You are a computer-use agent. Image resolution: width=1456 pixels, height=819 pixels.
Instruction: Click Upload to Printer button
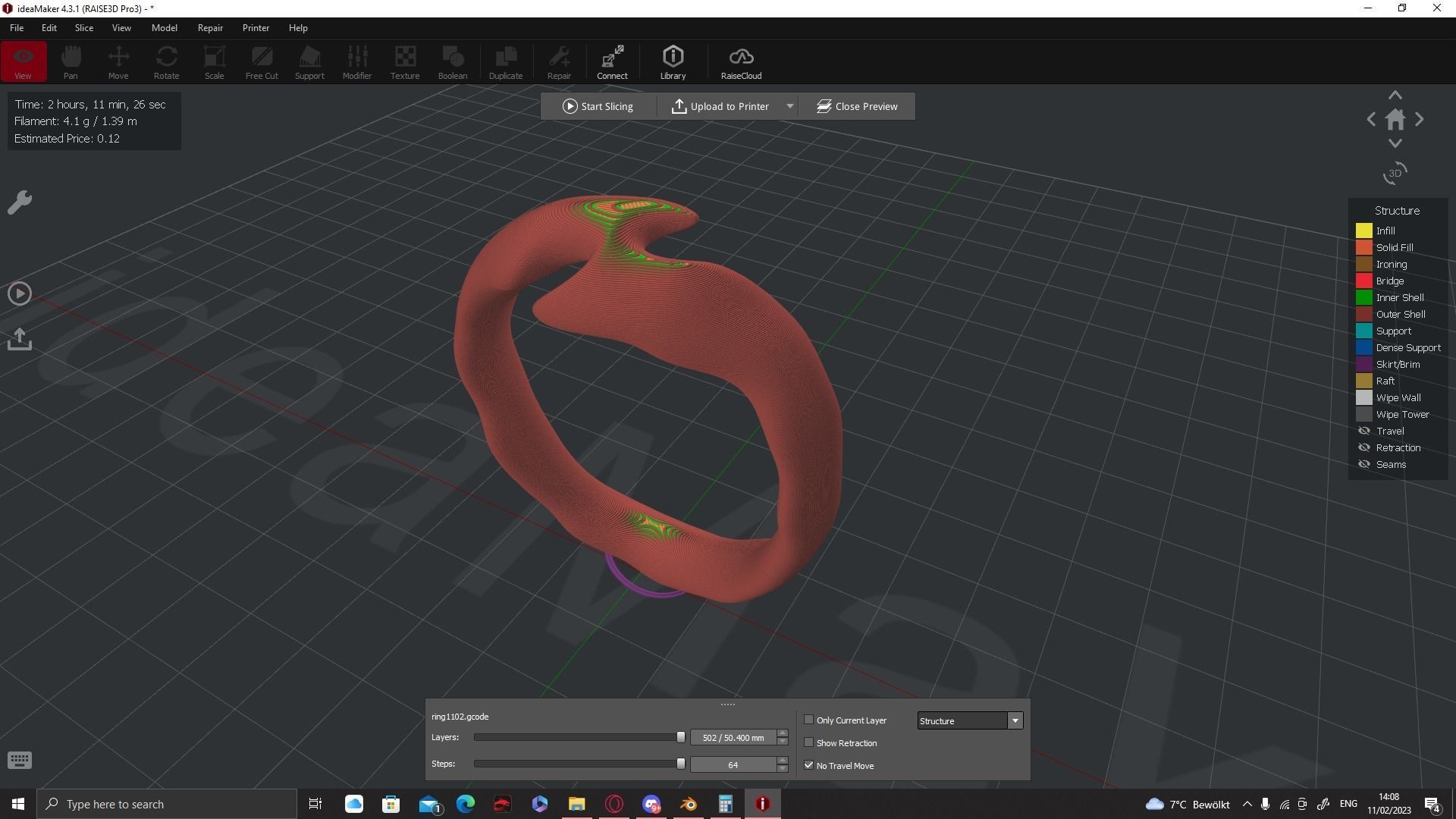tap(720, 106)
